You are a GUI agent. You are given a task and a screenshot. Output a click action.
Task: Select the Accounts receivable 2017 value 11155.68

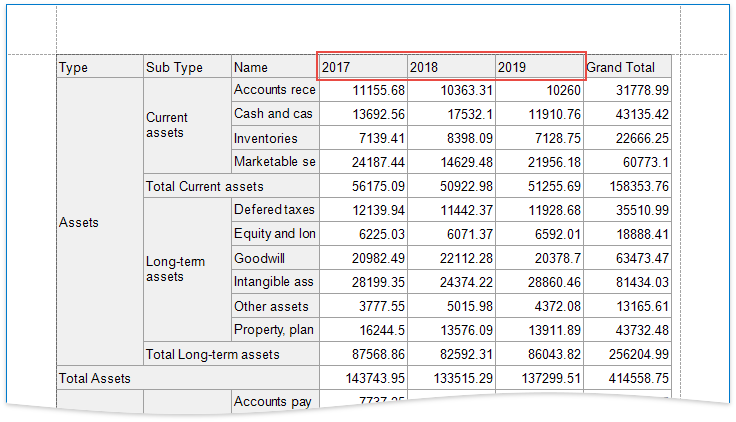click(x=362, y=90)
